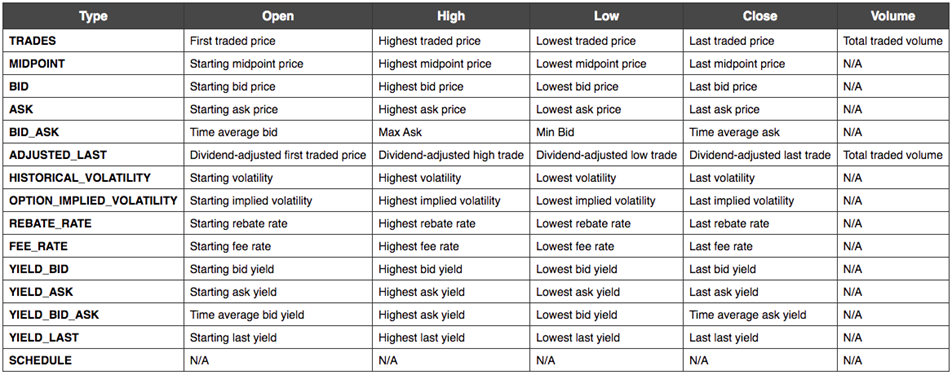This screenshot has width=952, height=375.
Task: Select the MIDPOINT type cell
Action: [x=94, y=64]
